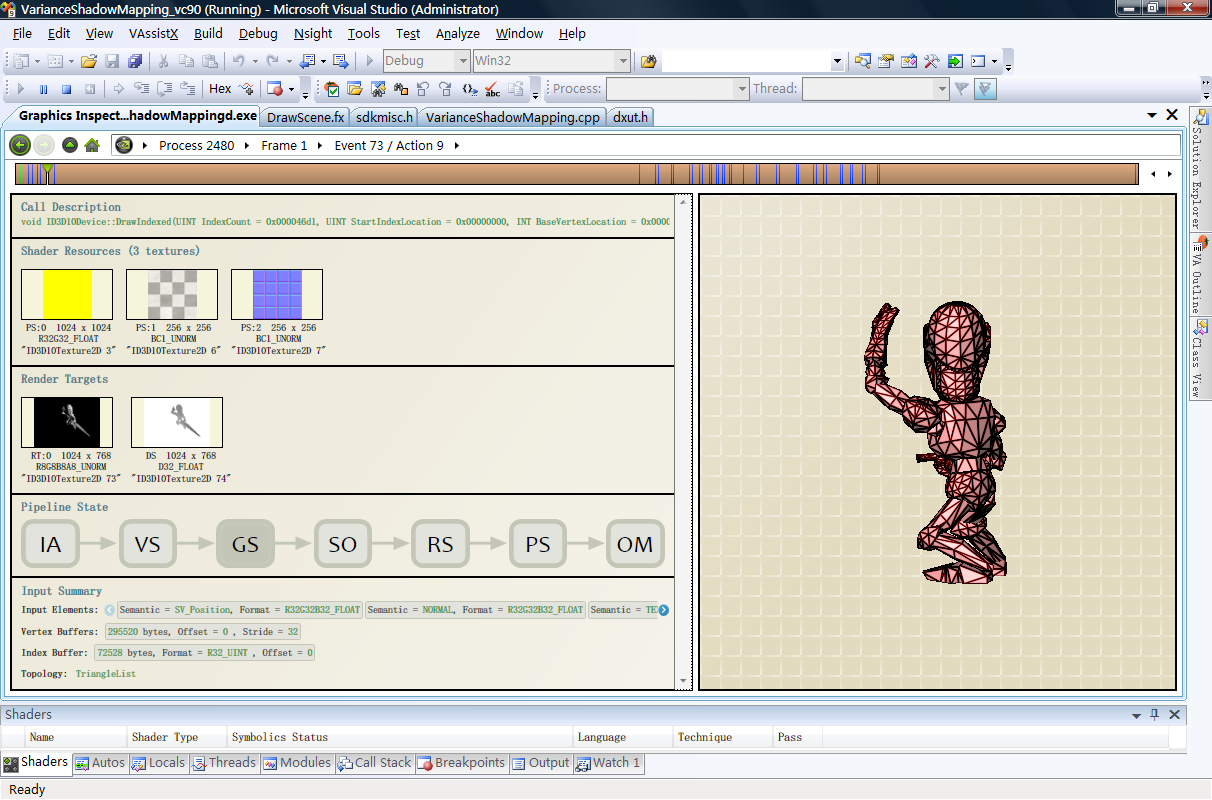Viewport: 1212px width, 800px height.
Task: Click the Undo toolbar icon
Action: (238, 61)
